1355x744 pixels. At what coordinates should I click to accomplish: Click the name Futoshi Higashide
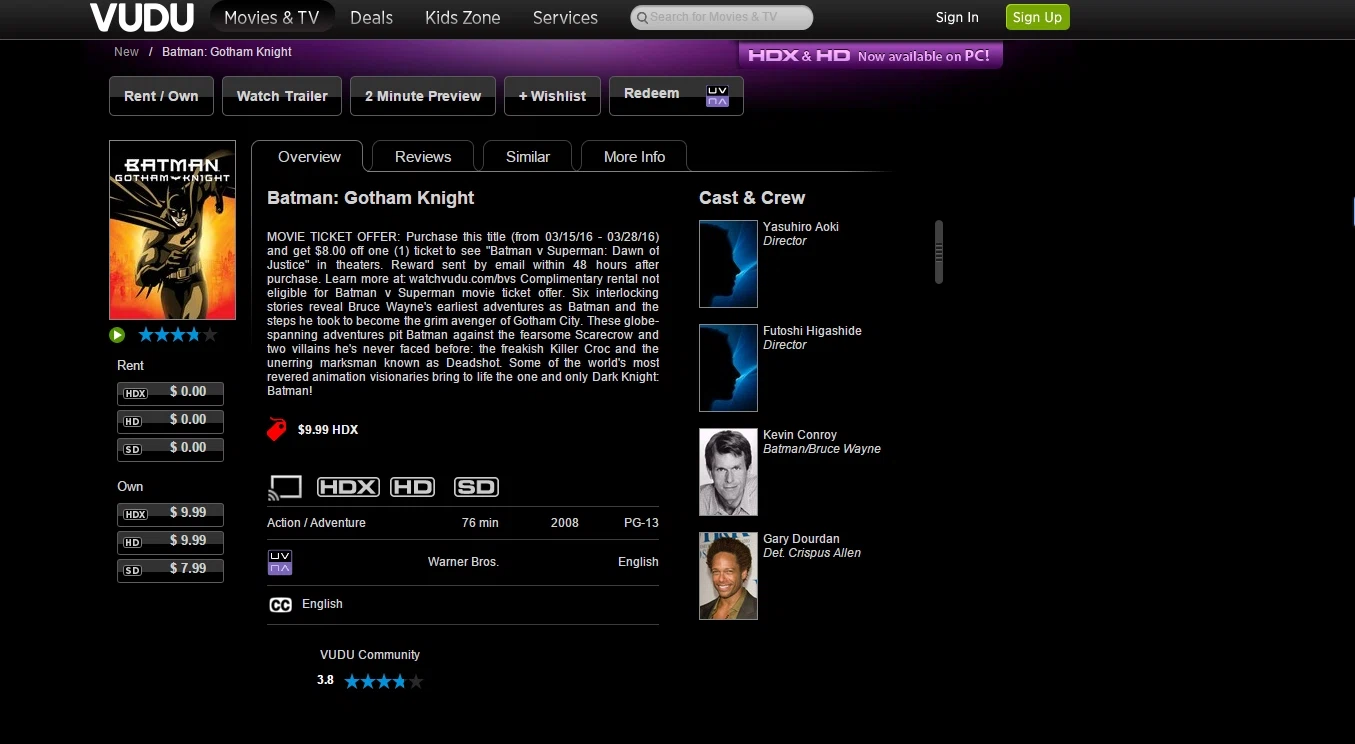[x=812, y=331]
